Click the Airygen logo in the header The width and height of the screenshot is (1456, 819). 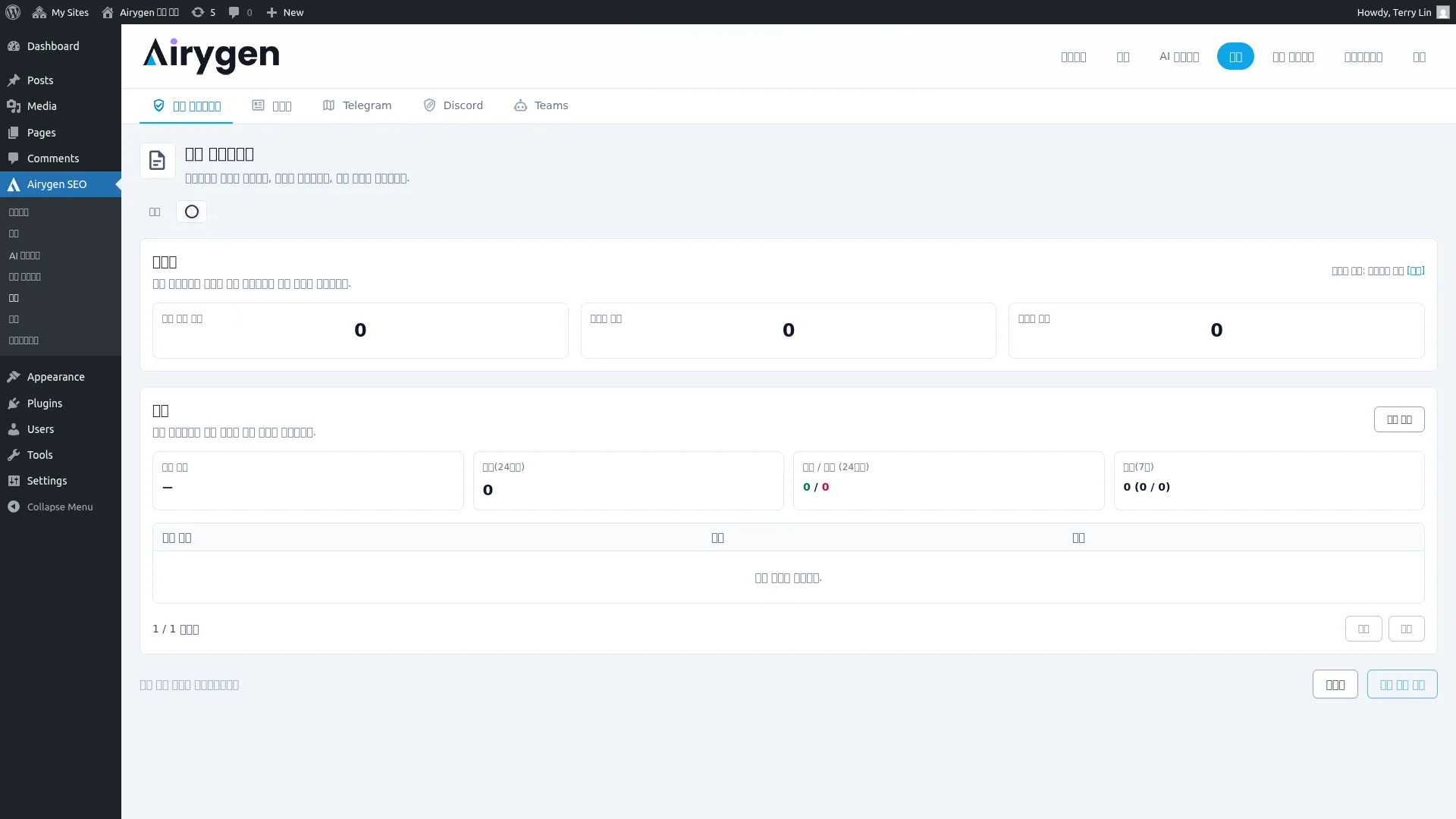point(211,56)
